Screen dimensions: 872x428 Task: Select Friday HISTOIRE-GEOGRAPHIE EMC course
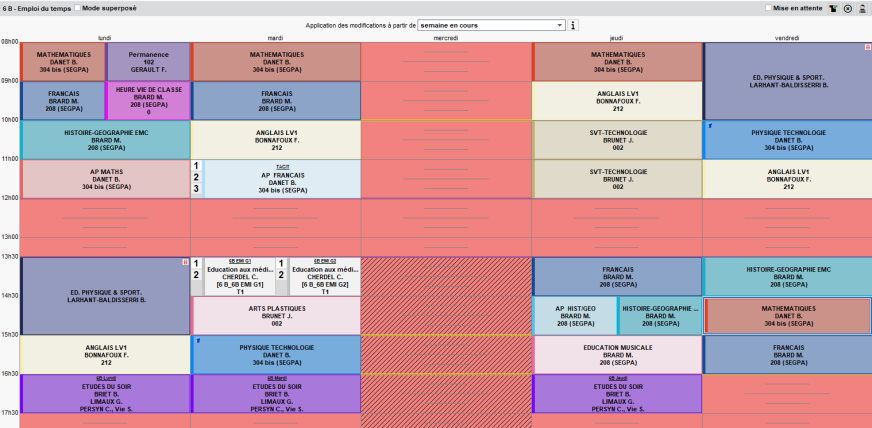point(788,277)
